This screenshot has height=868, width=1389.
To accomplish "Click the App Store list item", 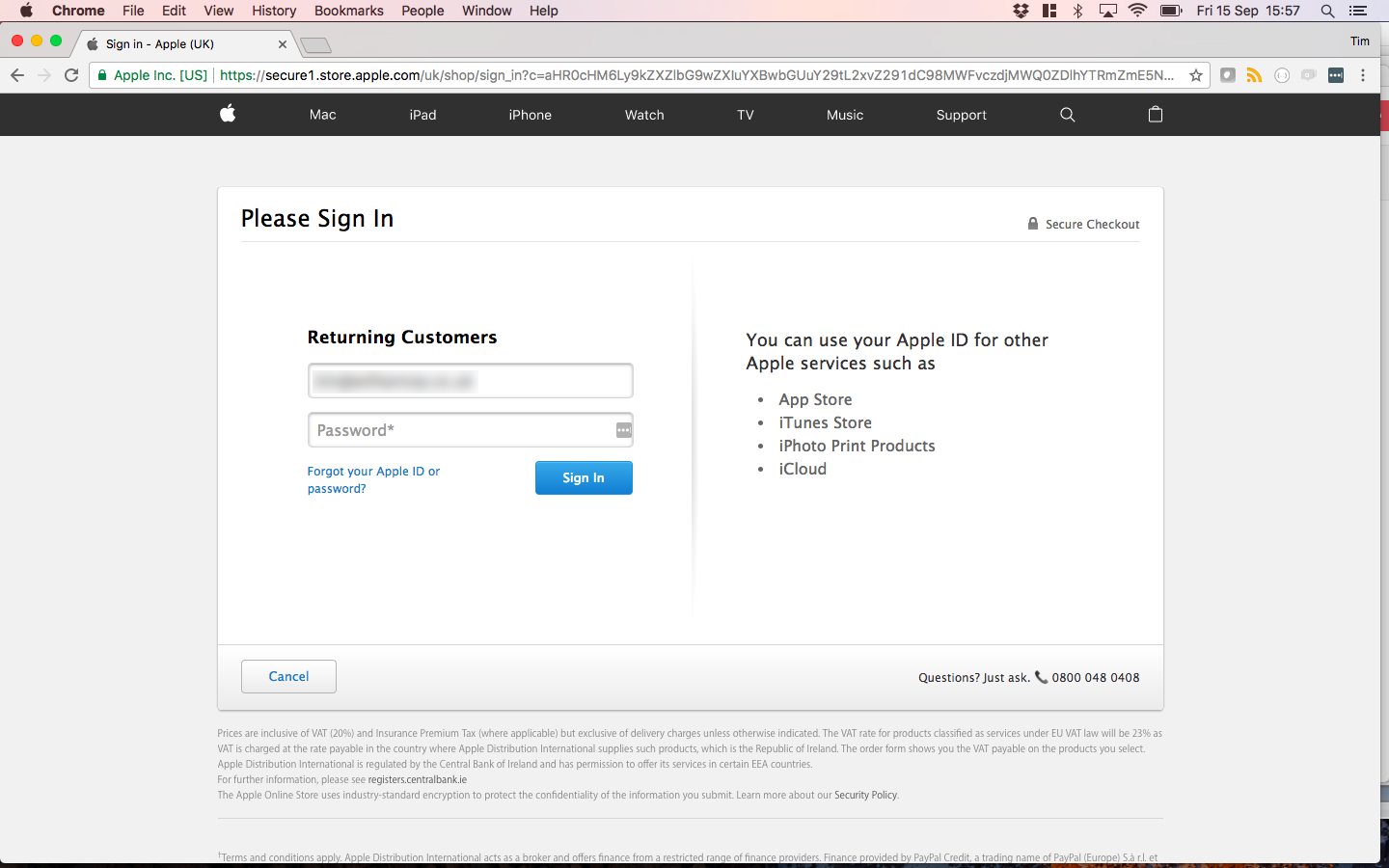I will click(815, 399).
